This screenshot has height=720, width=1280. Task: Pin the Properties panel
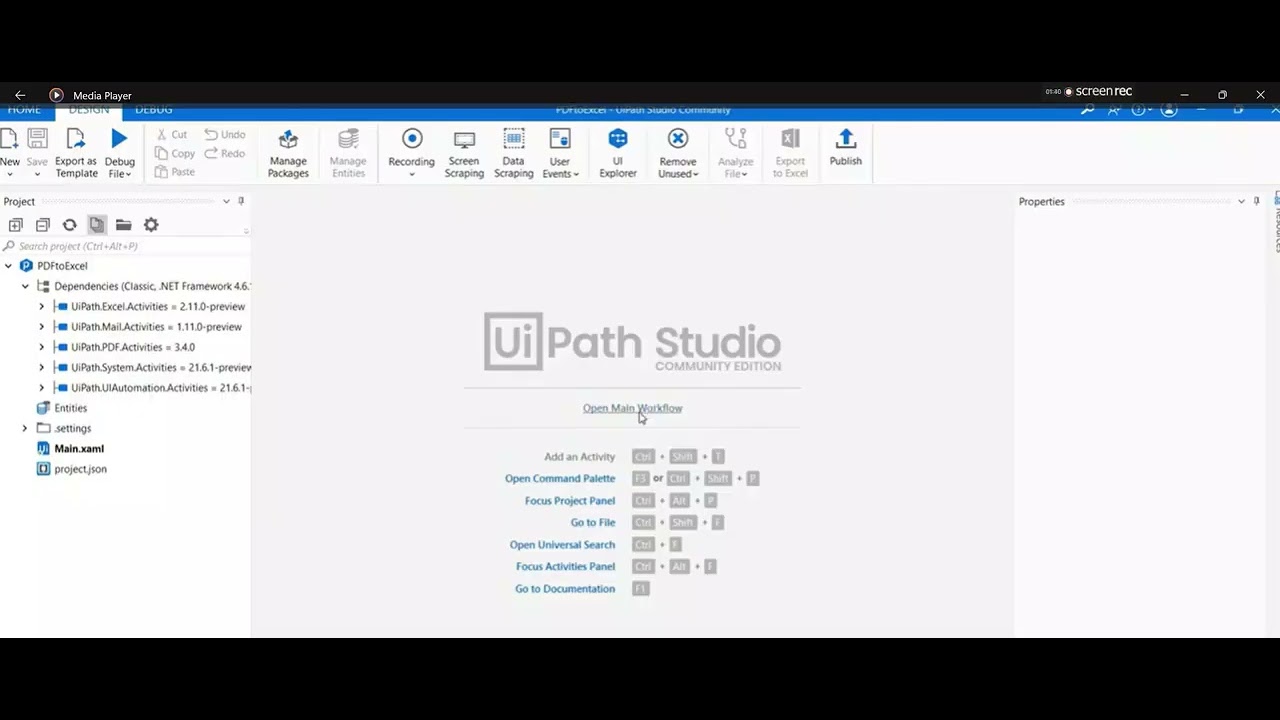tap(1257, 201)
